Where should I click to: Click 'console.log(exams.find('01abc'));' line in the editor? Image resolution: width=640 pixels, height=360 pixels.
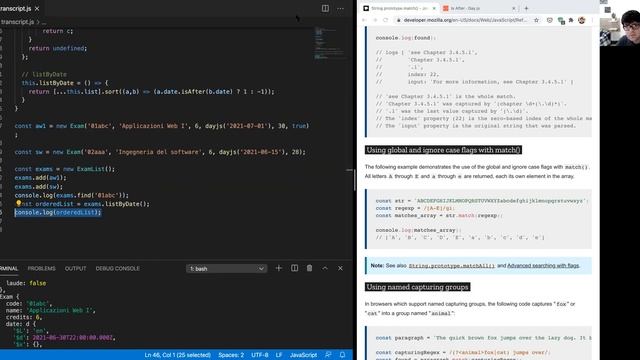tap(71, 195)
